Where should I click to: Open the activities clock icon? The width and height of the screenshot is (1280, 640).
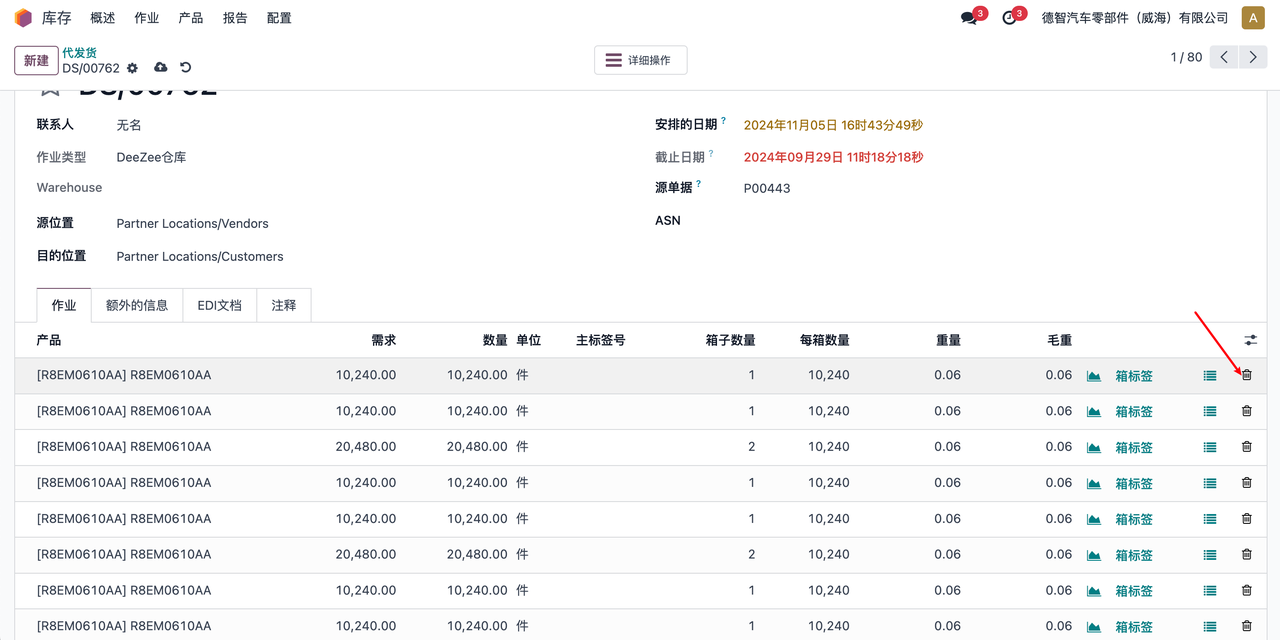1008,18
